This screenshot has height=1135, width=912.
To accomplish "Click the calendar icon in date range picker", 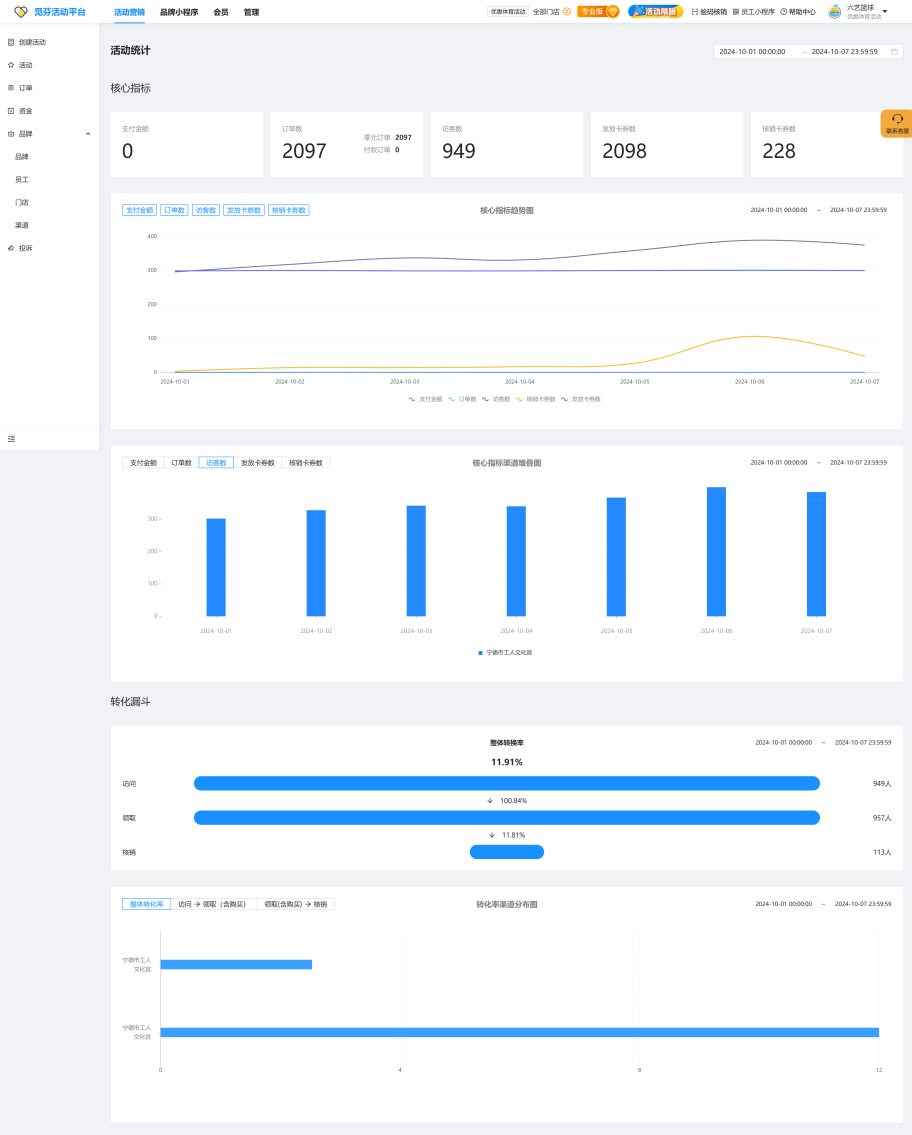I will point(894,51).
